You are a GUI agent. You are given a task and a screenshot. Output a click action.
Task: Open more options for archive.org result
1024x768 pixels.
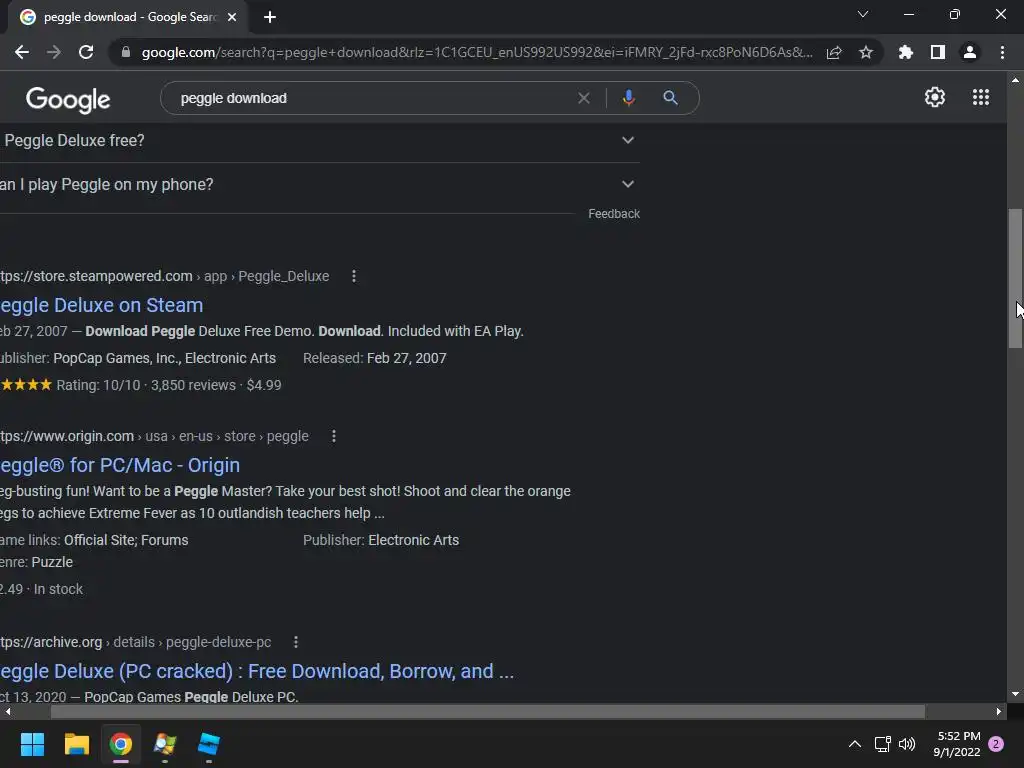pyautogui.click(x=296, y=643)
